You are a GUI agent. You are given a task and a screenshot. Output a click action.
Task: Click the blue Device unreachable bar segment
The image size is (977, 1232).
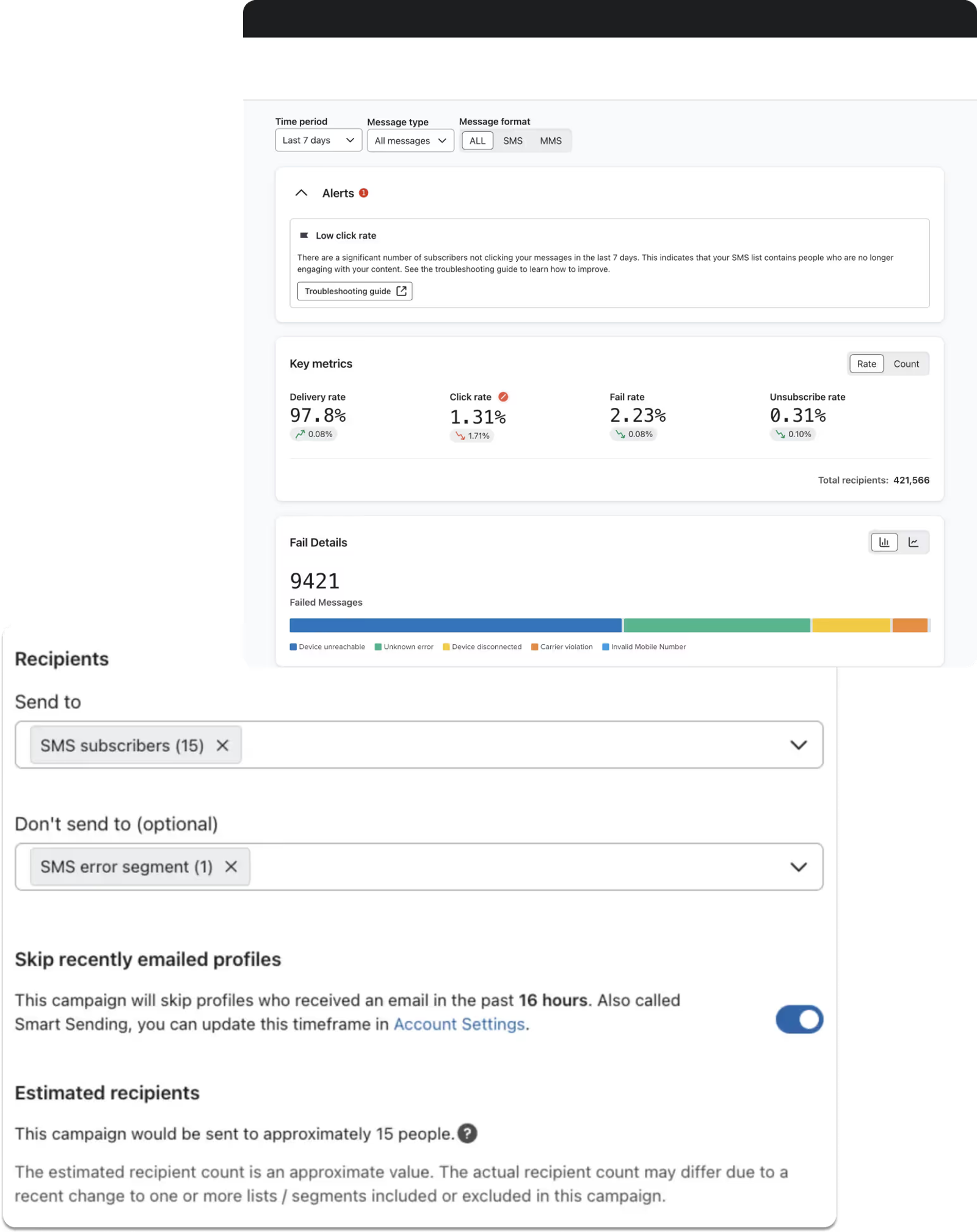tap(456, 625)
